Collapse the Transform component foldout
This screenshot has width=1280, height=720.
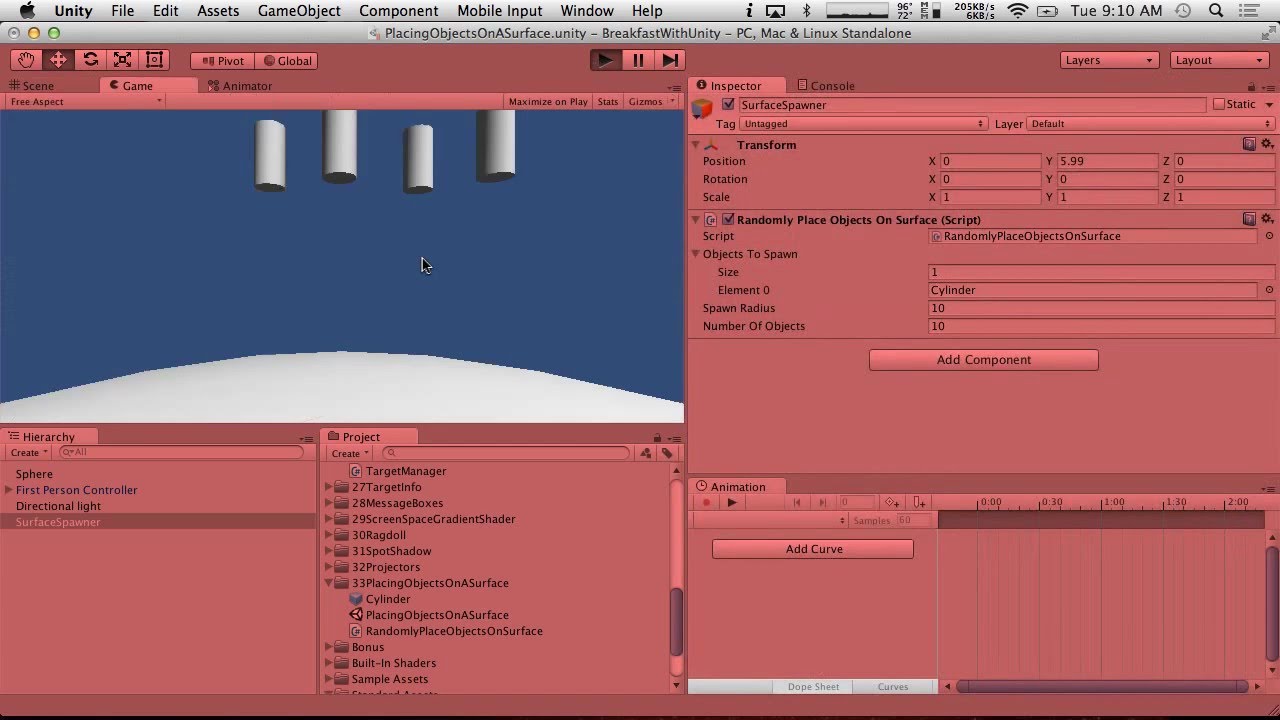pos(696,145)
